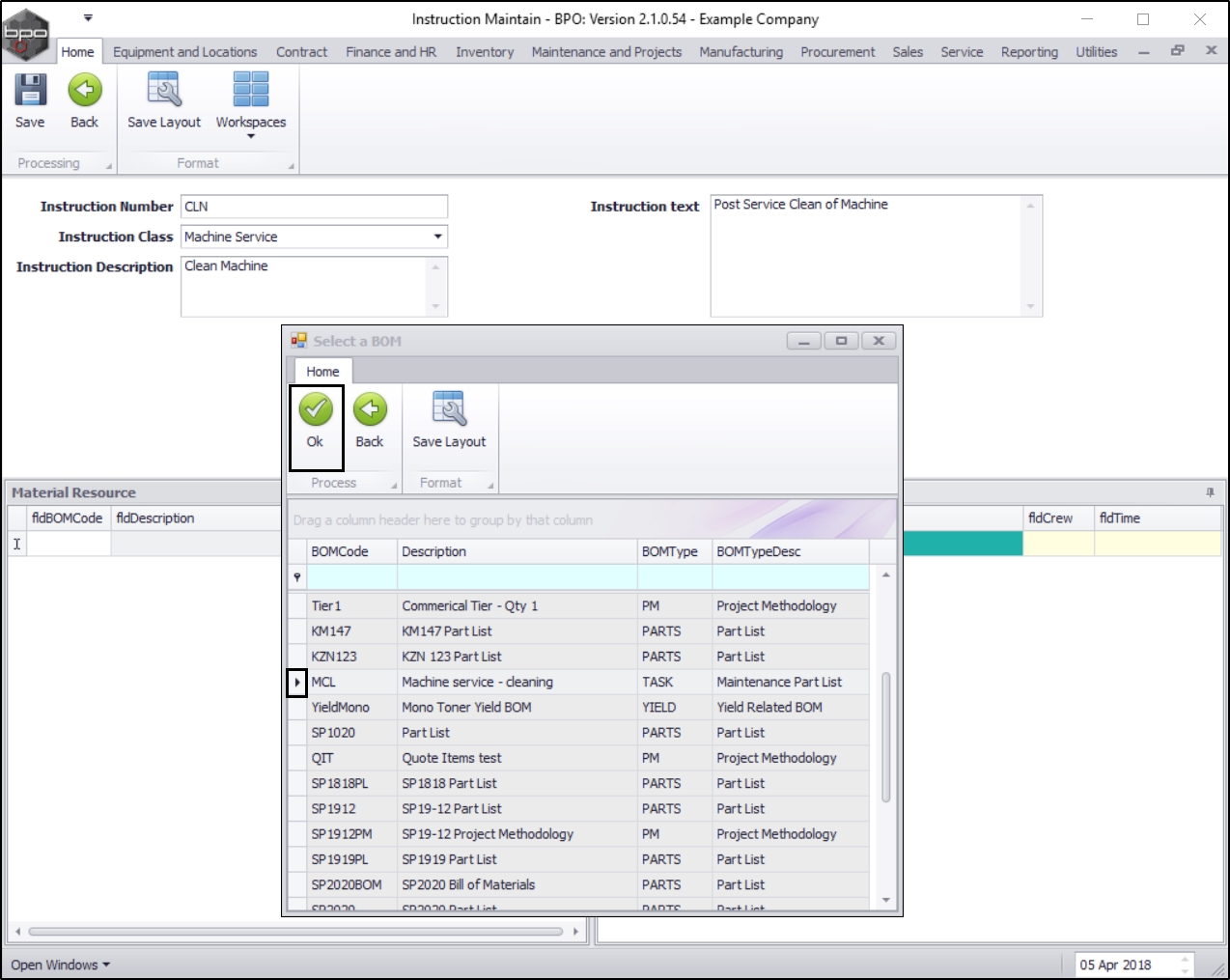This screenshot has width=1230, height=980.
Task: Expand Format group launcher in dialog
Action: 490,486
